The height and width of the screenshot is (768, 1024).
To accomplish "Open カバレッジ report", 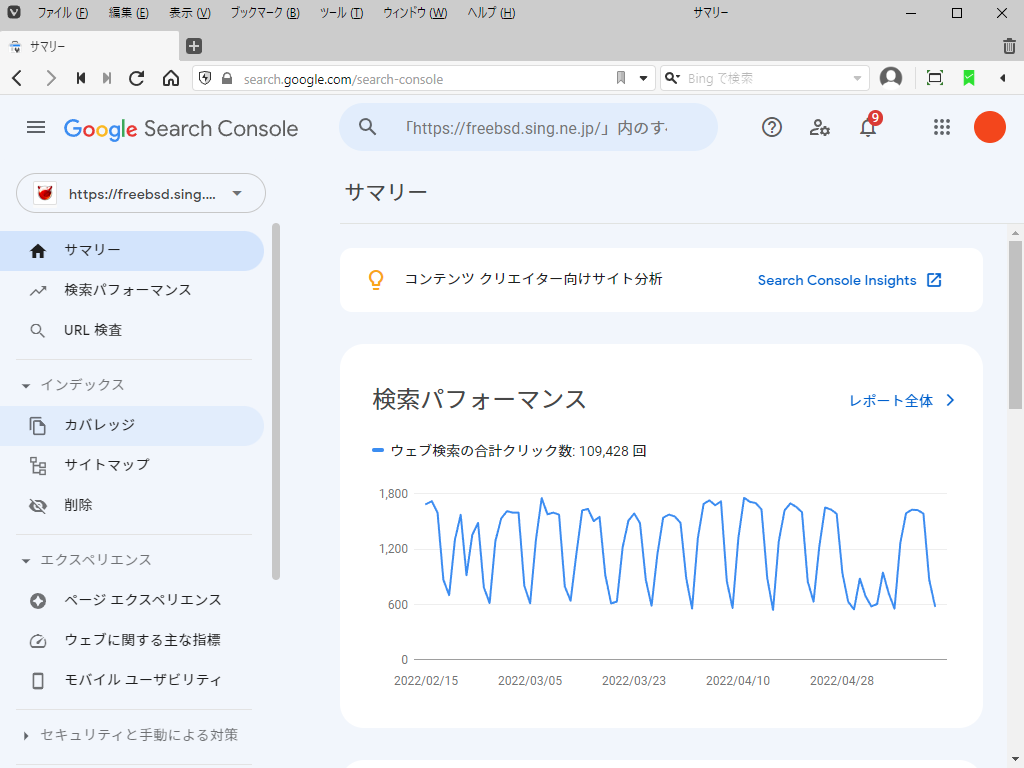I will (x=132, y=426).
